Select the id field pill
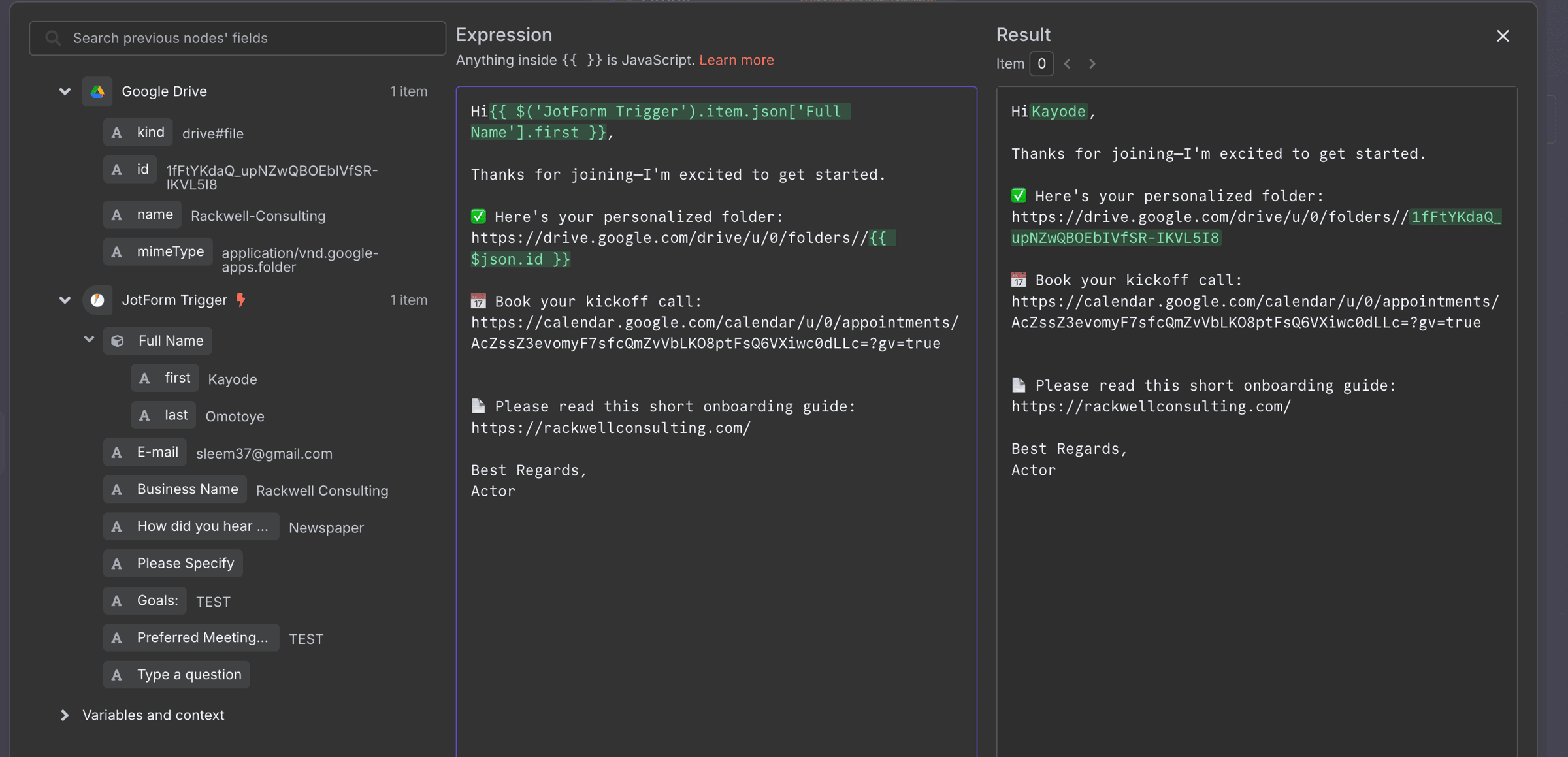This screenshot has height=757, width=1568. tap(130, 170)
